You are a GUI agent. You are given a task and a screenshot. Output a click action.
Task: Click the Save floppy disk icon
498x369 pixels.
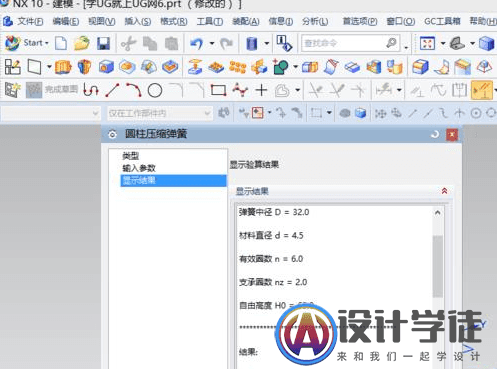click(103, 44)
